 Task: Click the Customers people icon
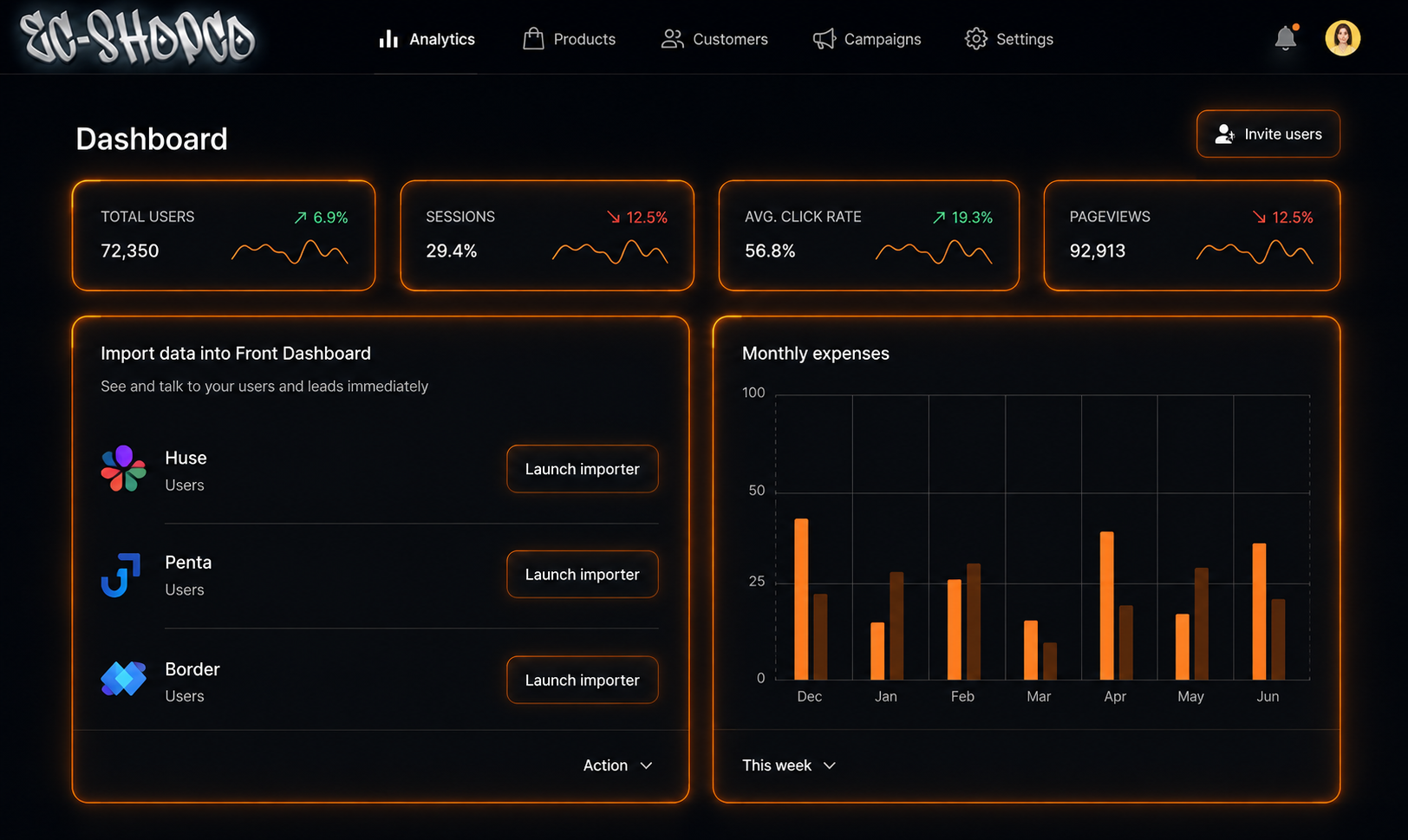click(672, 39)
